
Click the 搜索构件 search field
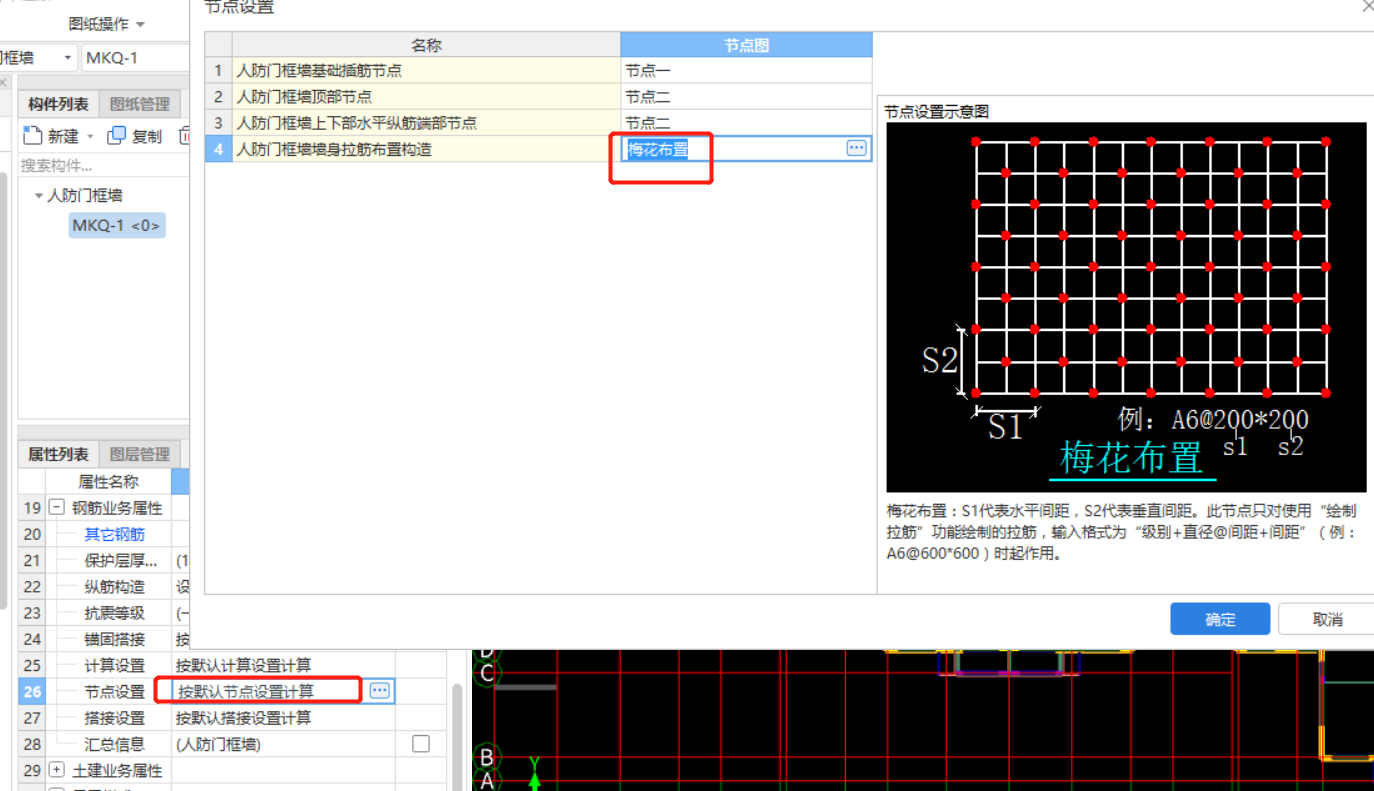(104, 165)
